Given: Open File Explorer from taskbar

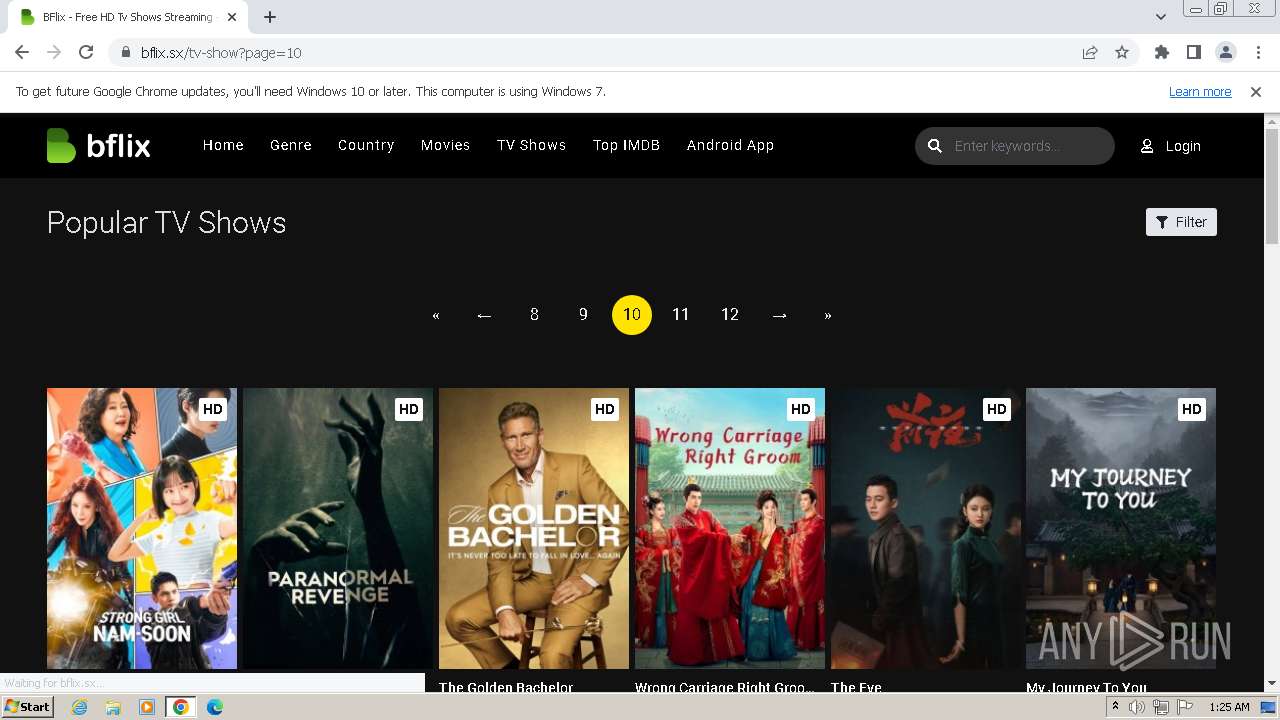Looking at the screenshot, I should click(x=113, y=707).
